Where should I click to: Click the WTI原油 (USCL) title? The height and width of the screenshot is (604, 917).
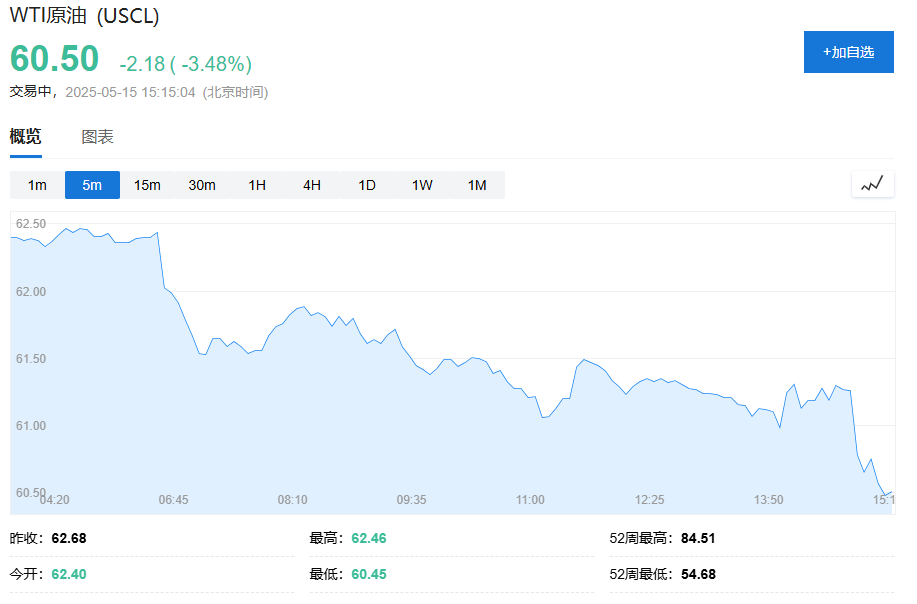point(84,17)
